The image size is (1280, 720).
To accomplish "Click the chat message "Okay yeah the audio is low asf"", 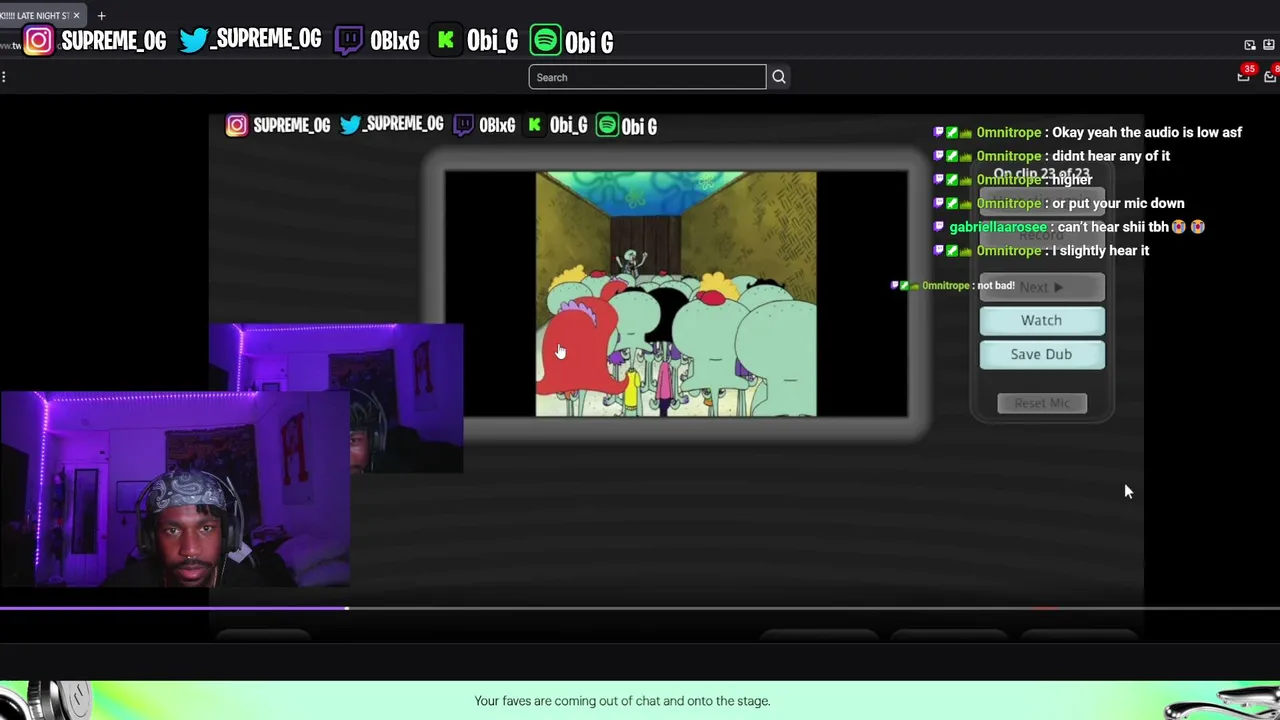I will point(1147,132).
